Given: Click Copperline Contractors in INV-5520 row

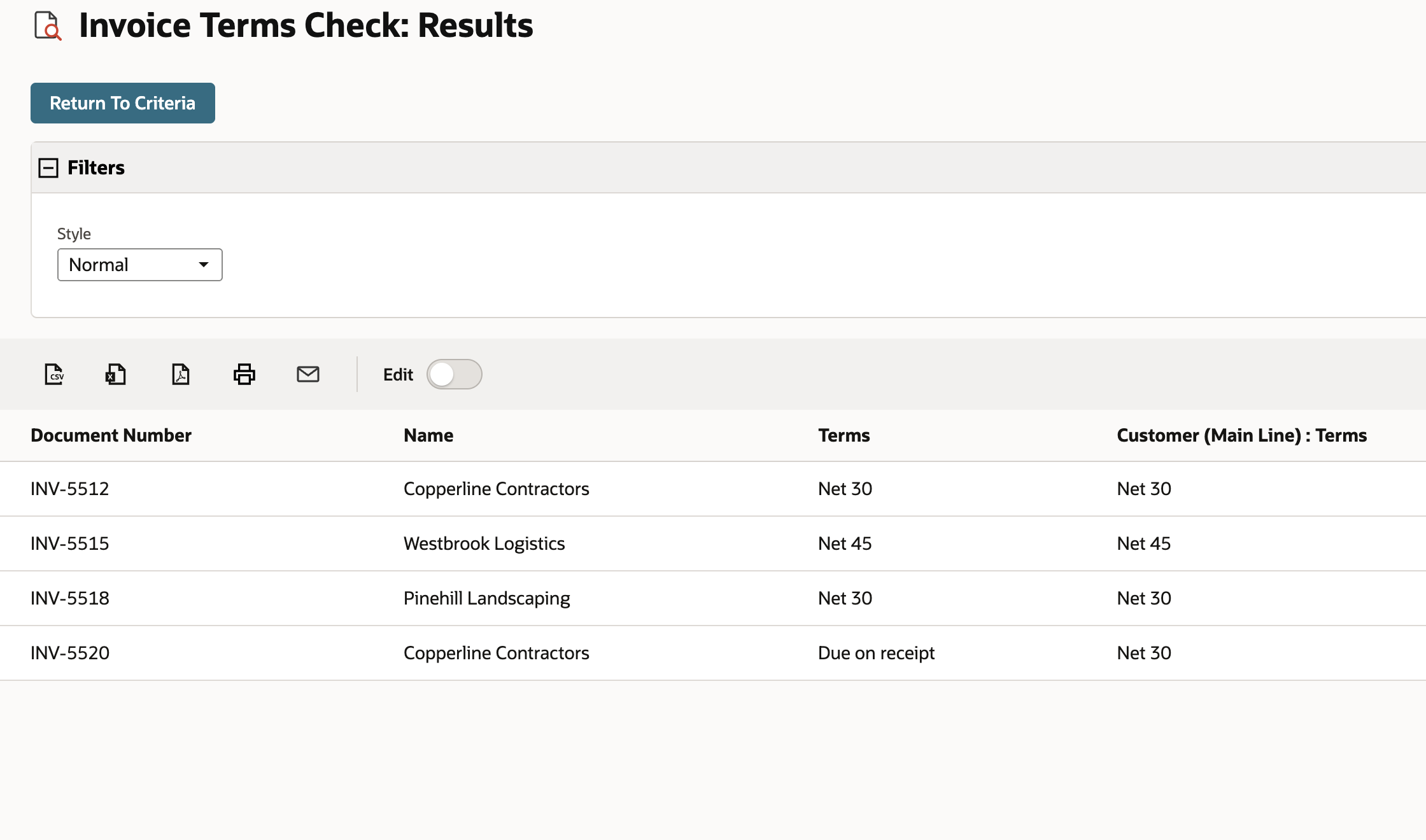Looking at the screenshot, I should click(497, 653).
